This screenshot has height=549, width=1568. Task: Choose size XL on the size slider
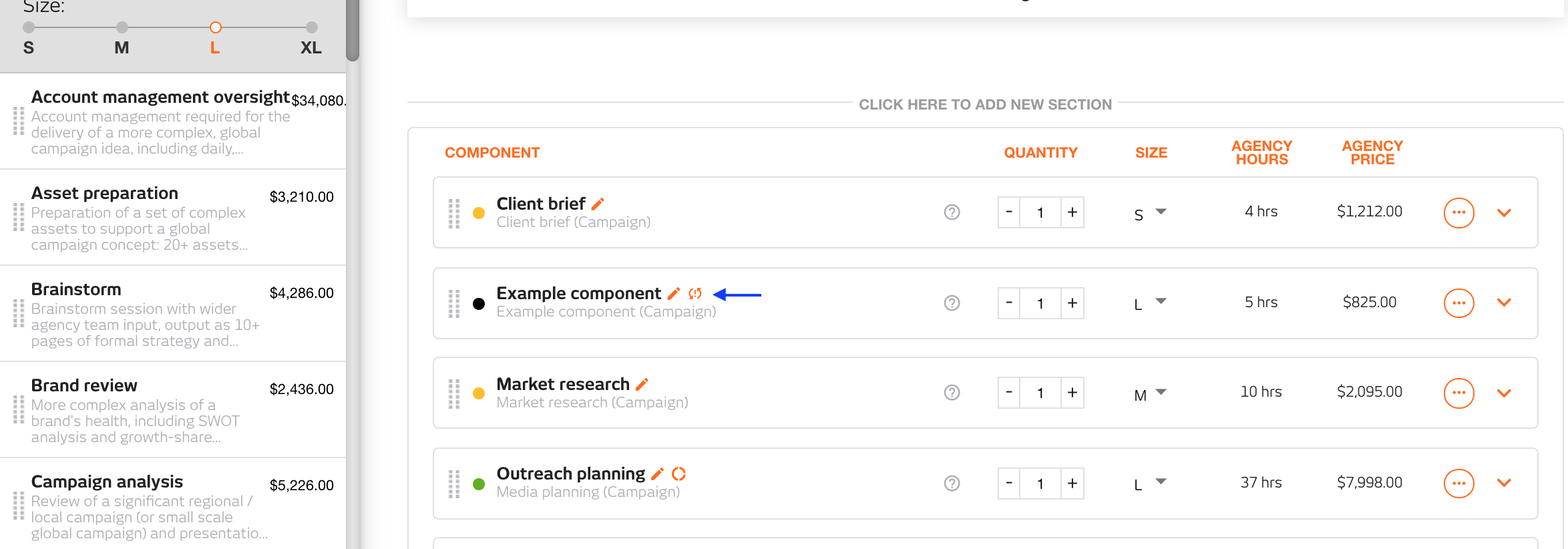click(x=311, y=27)
